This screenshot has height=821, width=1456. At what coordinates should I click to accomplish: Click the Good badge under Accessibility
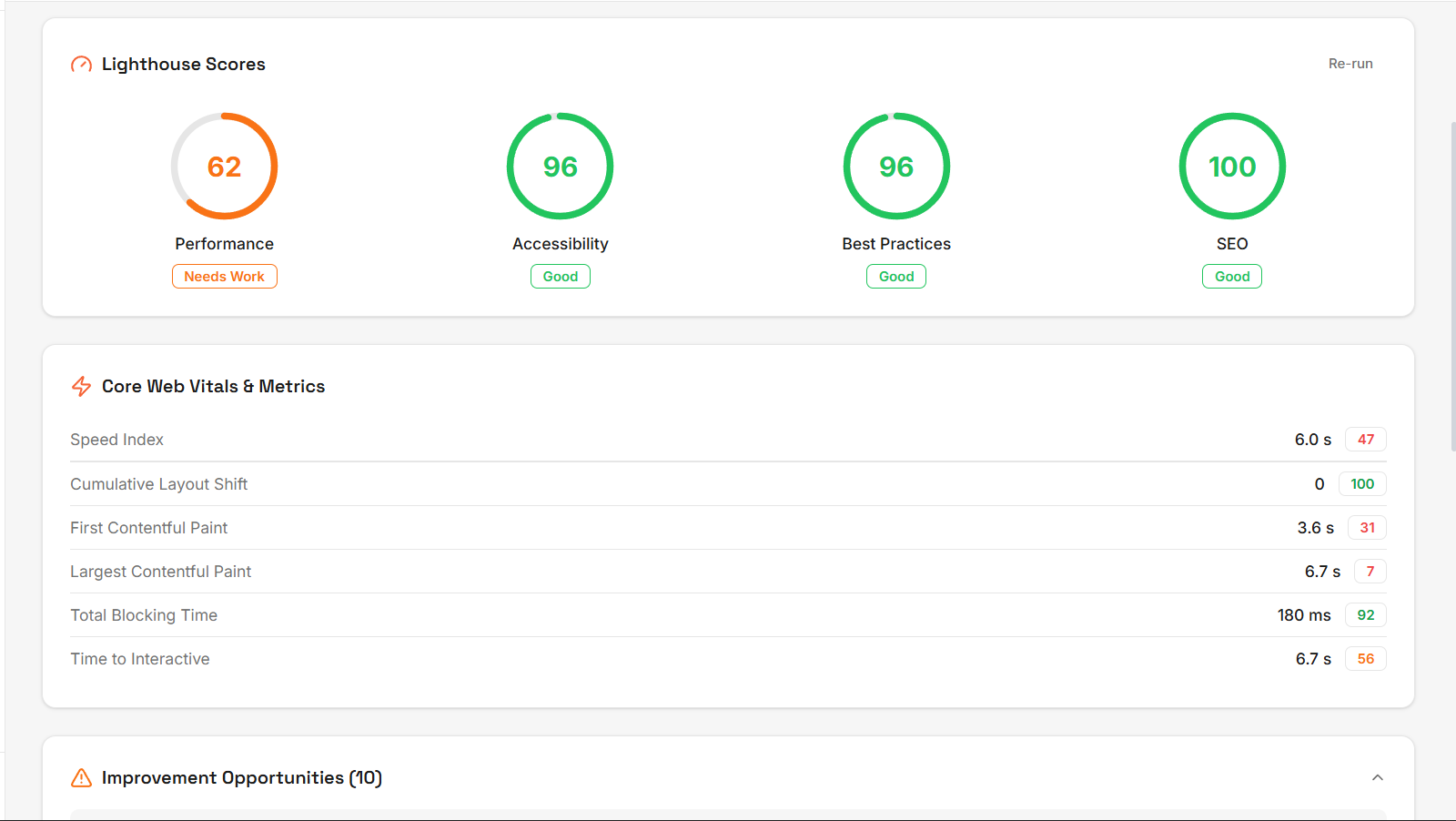560,277
